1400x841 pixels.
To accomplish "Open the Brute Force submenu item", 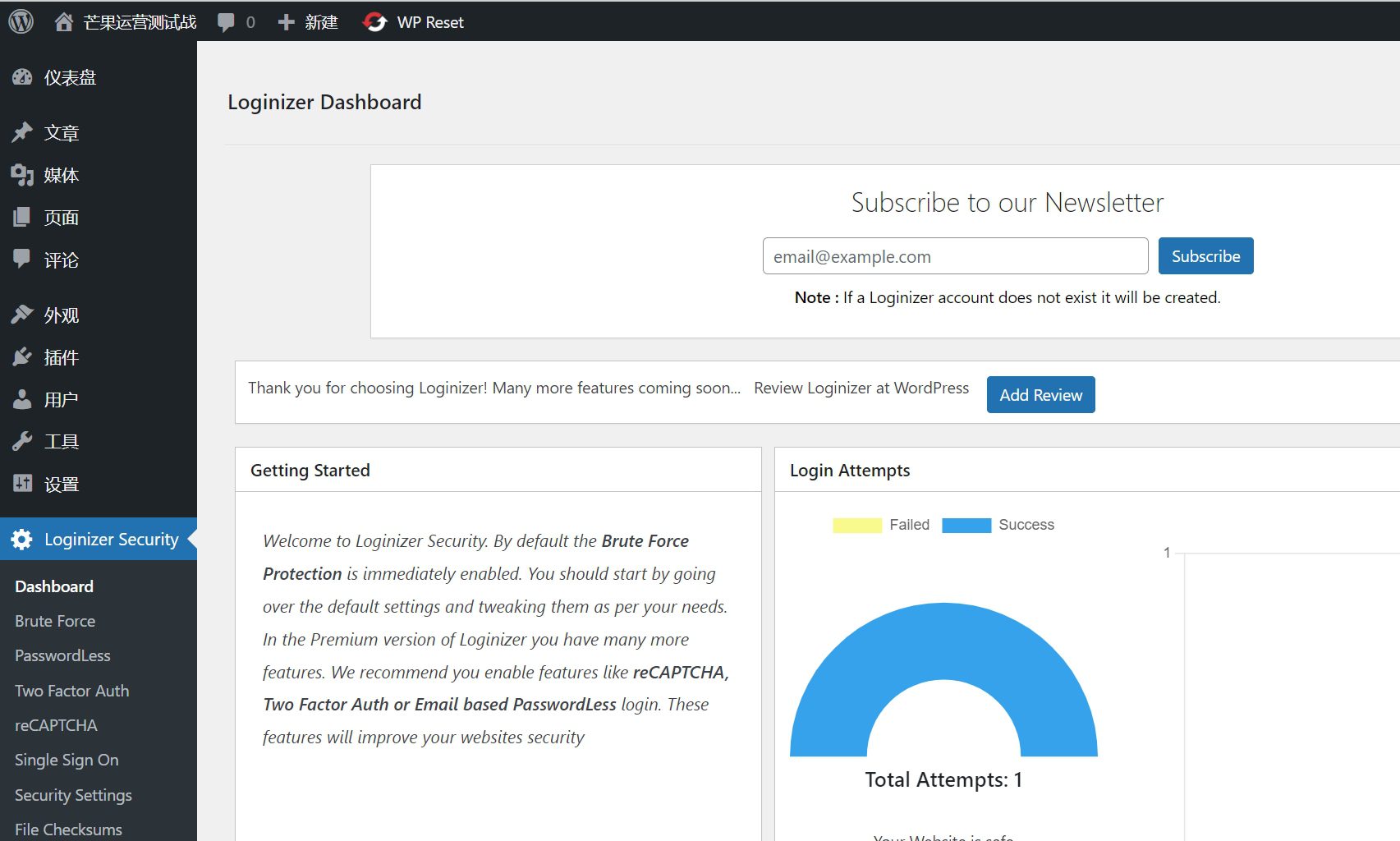I will [x=55, y=621].
